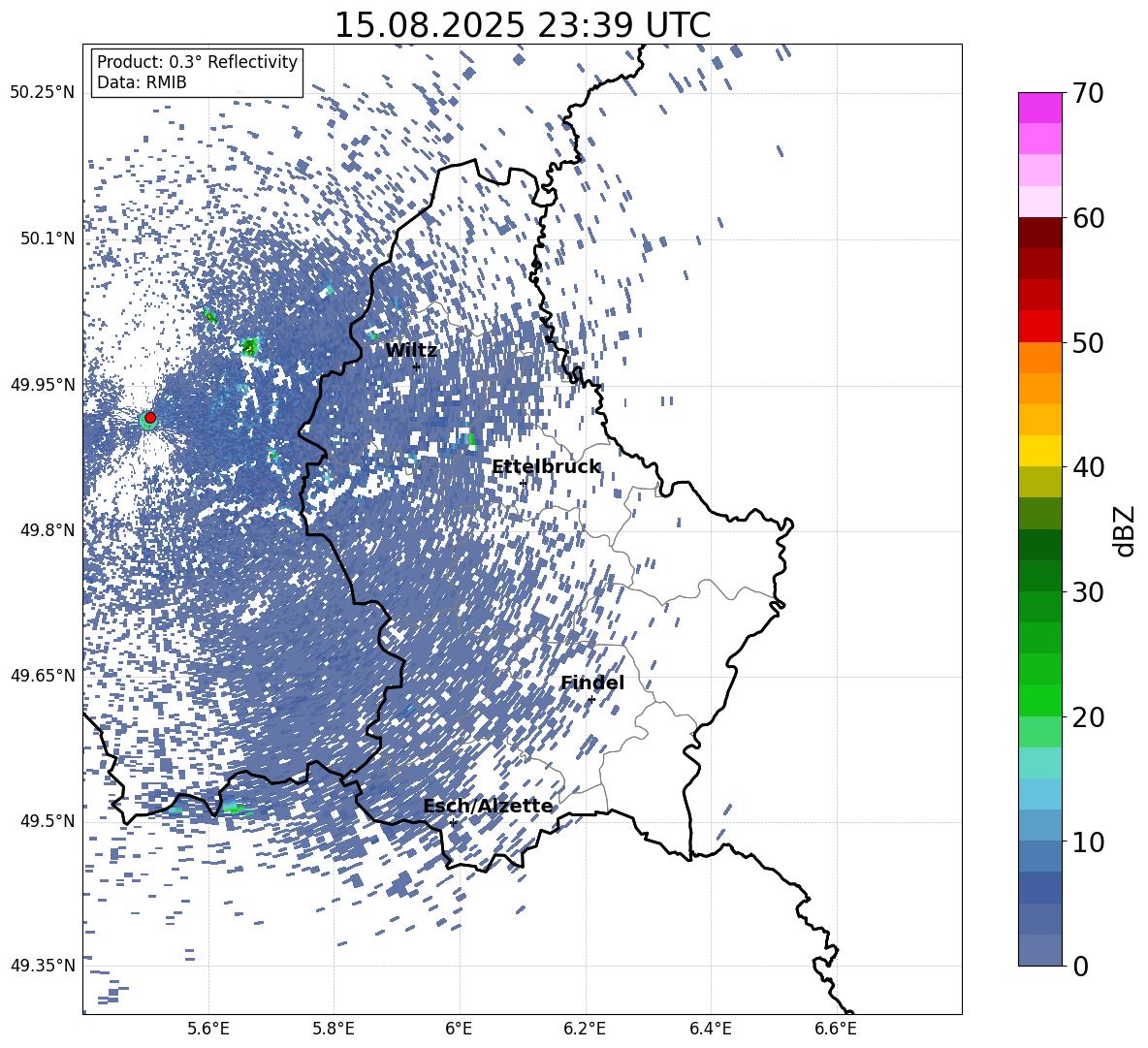This screenshot has height=1048, width=1148.
Task: Click the 6.2°E longitude tick label
Action: 585,1029
